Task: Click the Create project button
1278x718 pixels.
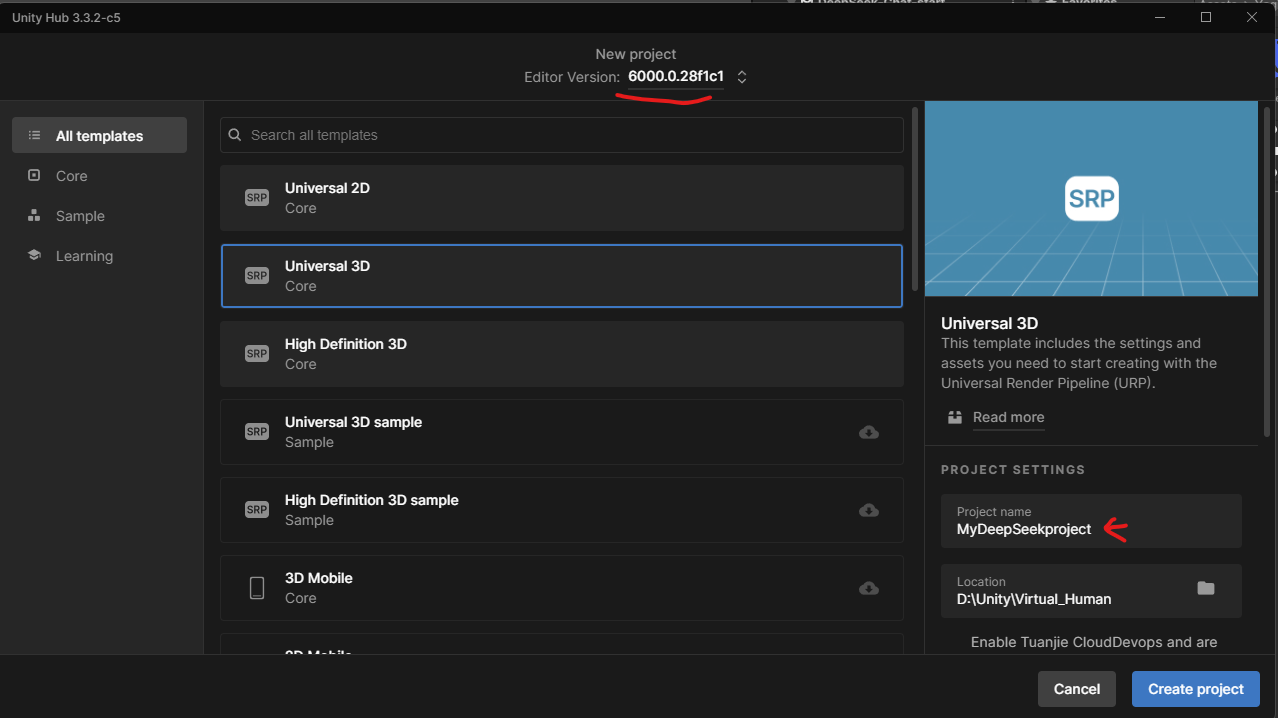Action: [1196, 689]
